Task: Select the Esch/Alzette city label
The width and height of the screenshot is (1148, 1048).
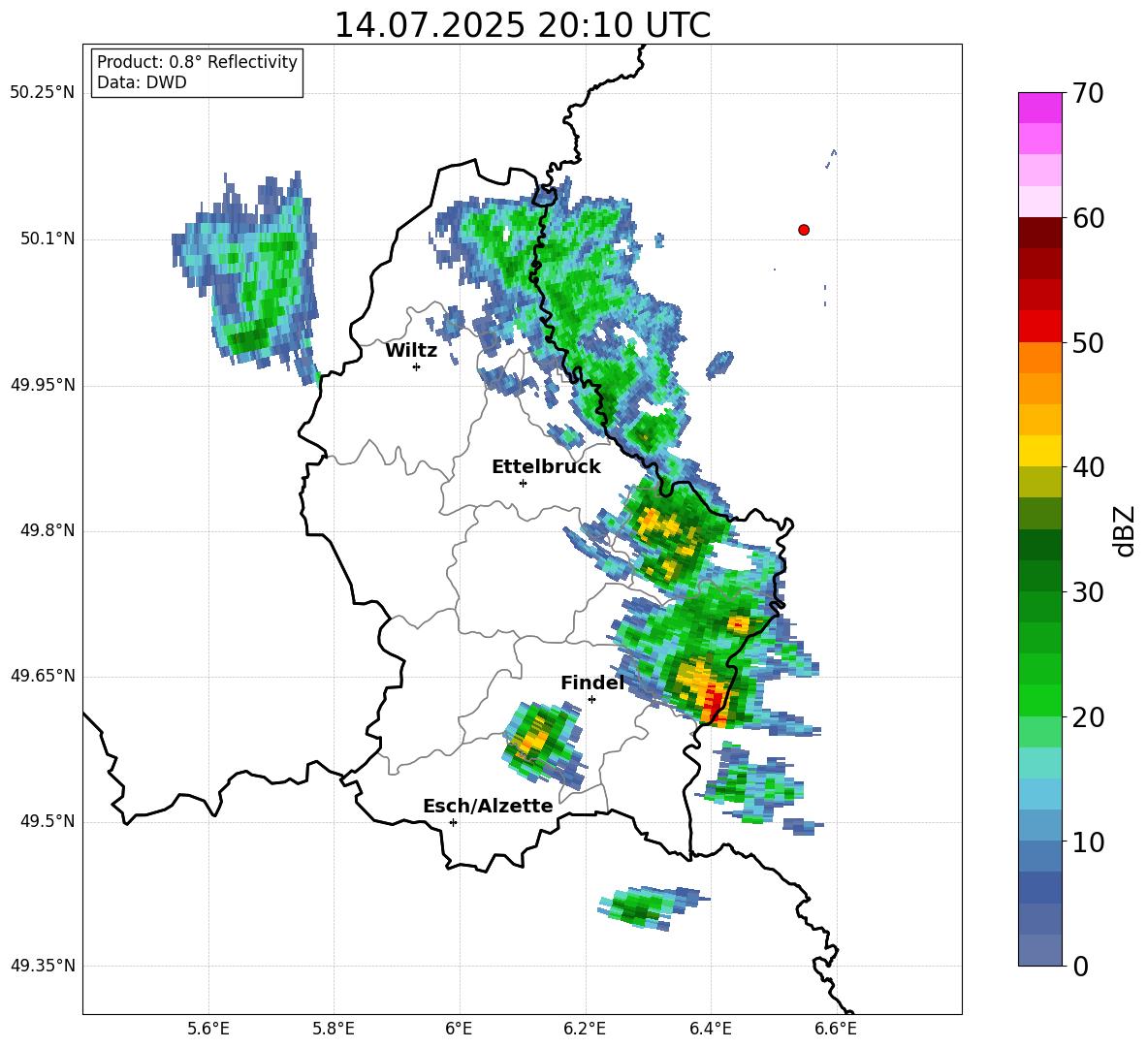Action: point(488,806)
